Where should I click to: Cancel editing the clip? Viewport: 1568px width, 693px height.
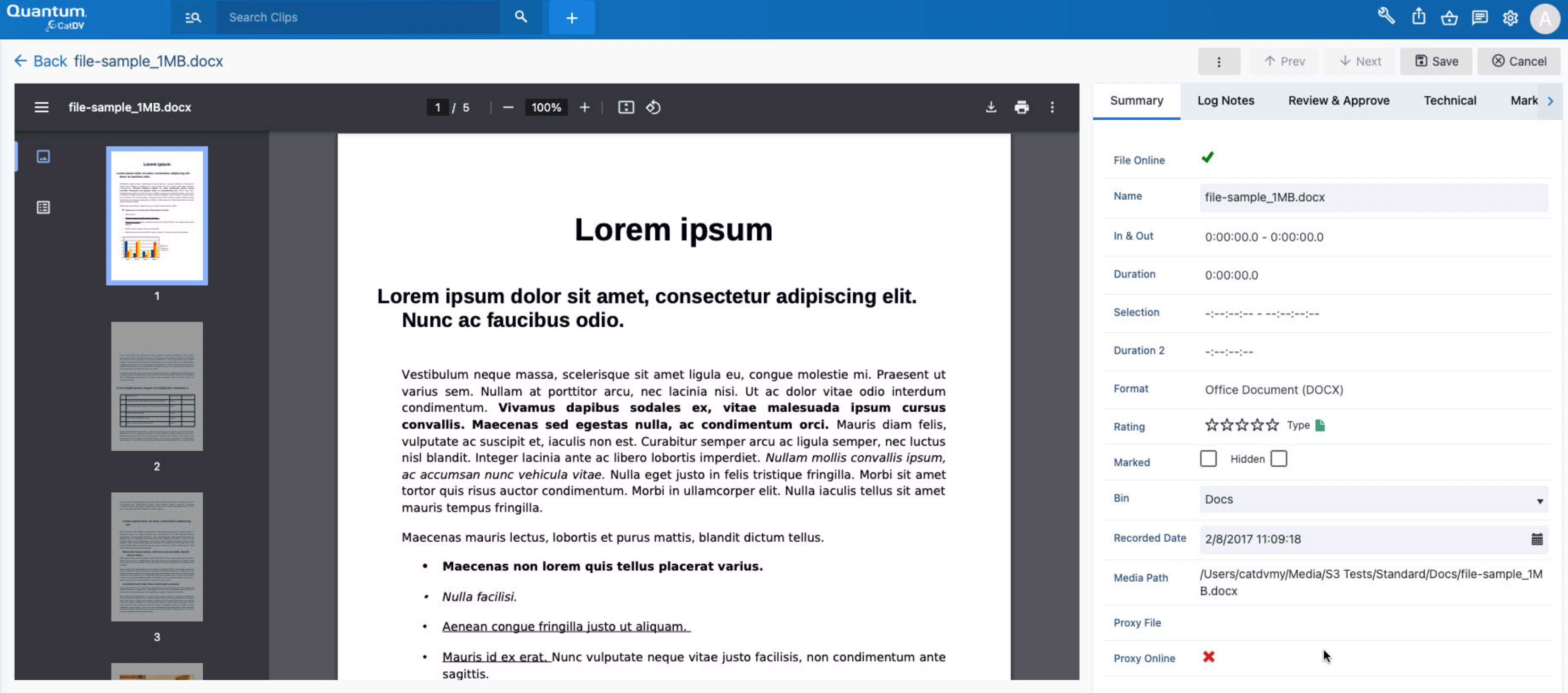point(1518,61)
